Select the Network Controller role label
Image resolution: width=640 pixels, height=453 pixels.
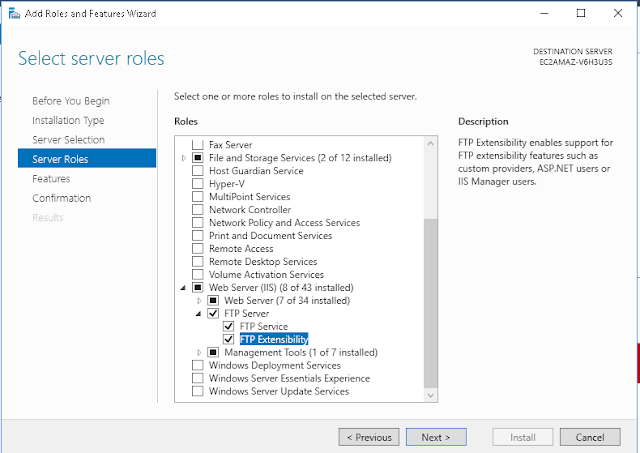pos(250,210)
